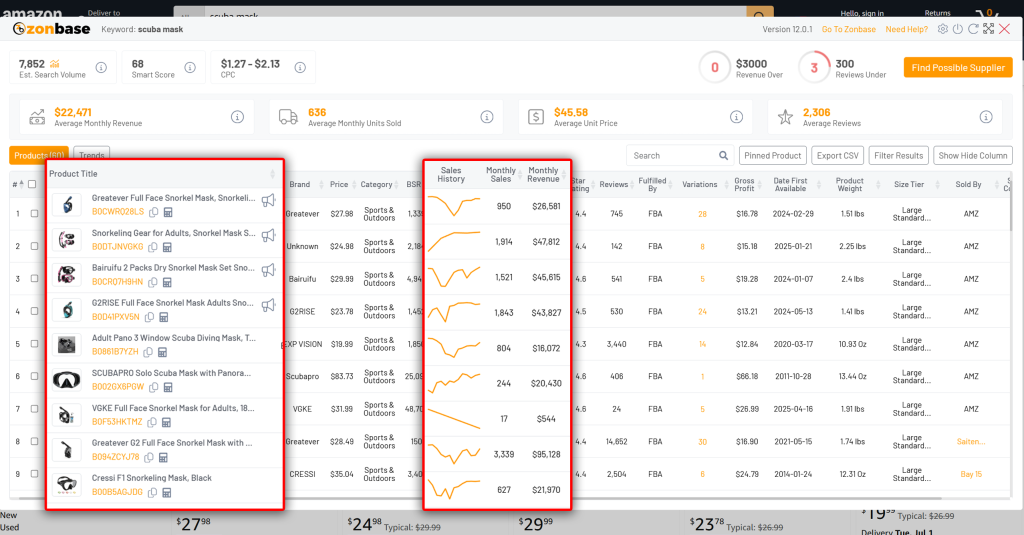
Task: Copy ASIN B0DTJNVGKG
Action: pos(152,247)
